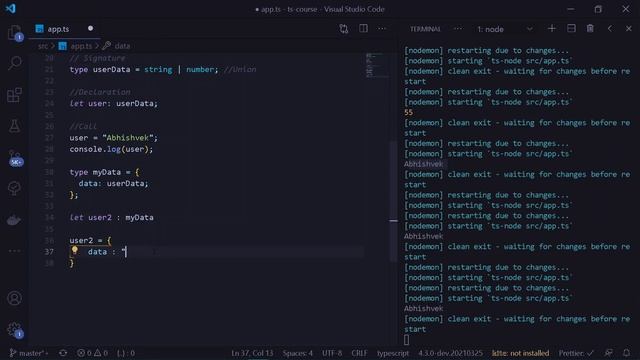Change language mode 'typescript'

(393, 353)
